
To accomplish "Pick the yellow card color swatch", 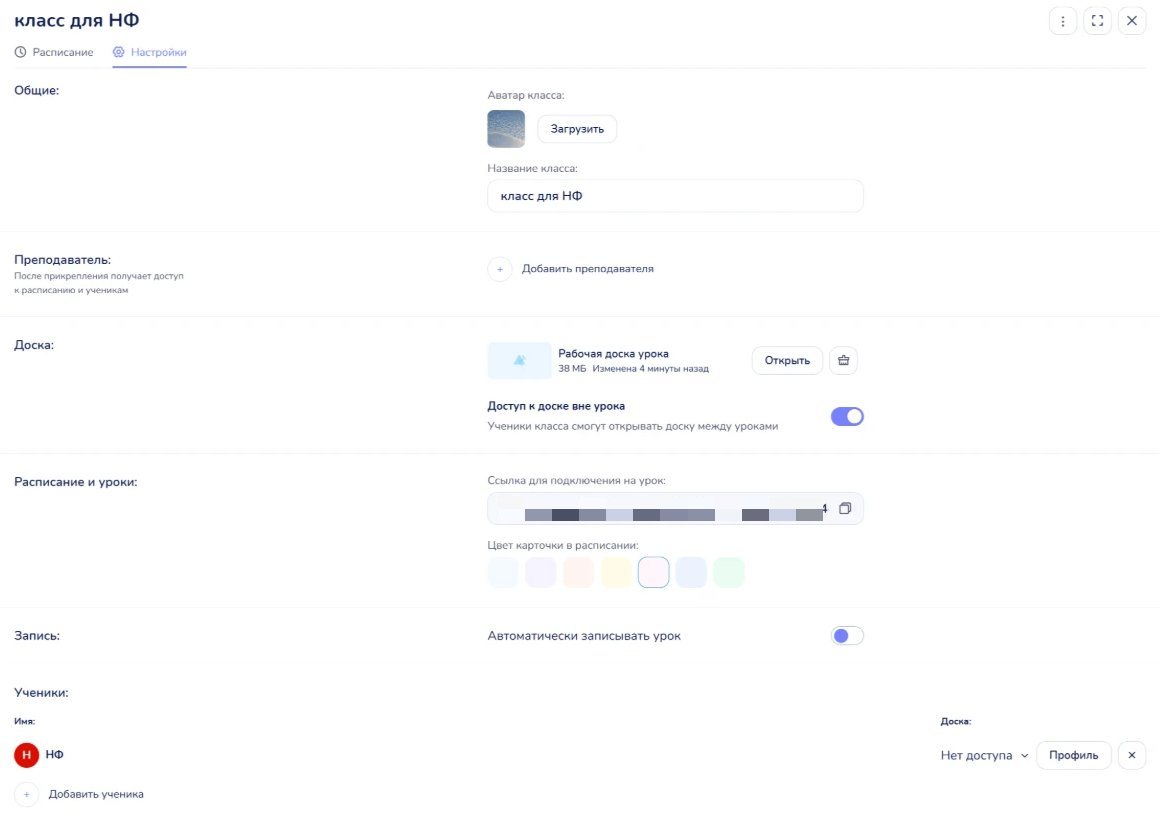I will (616, 573).
